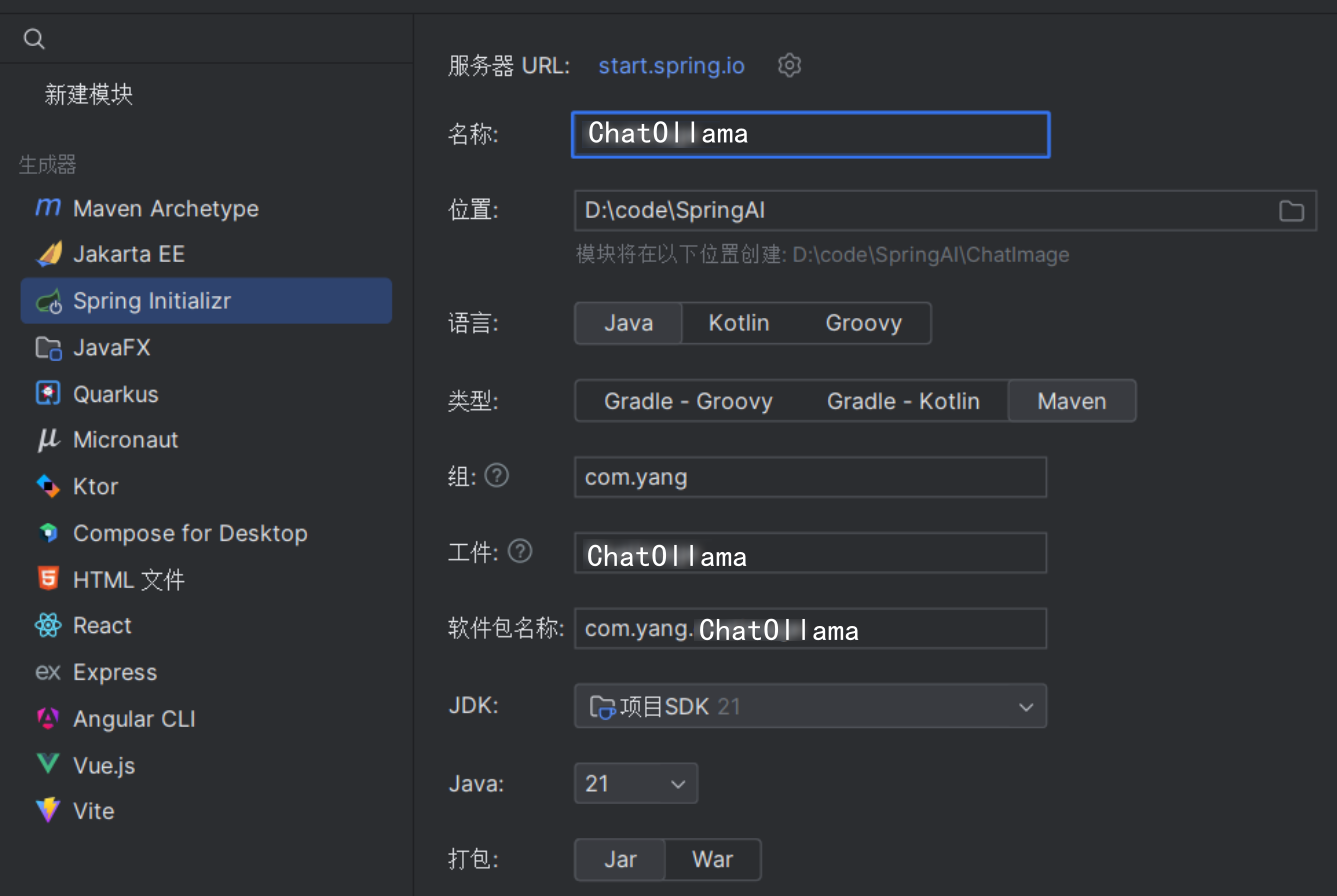Click the Express ex icon

point(48,672)
